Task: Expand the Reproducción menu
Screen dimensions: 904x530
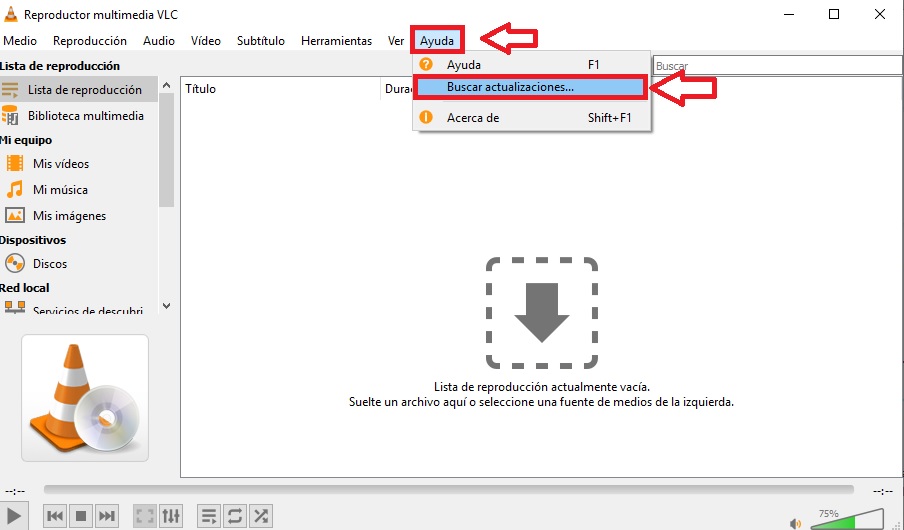Action: [90, 41]
